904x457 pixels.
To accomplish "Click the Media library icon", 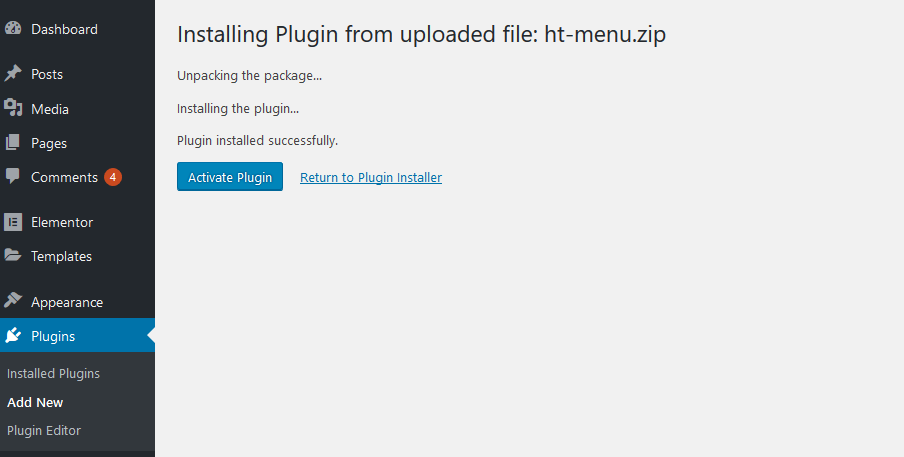I will [x=13, y=108].
